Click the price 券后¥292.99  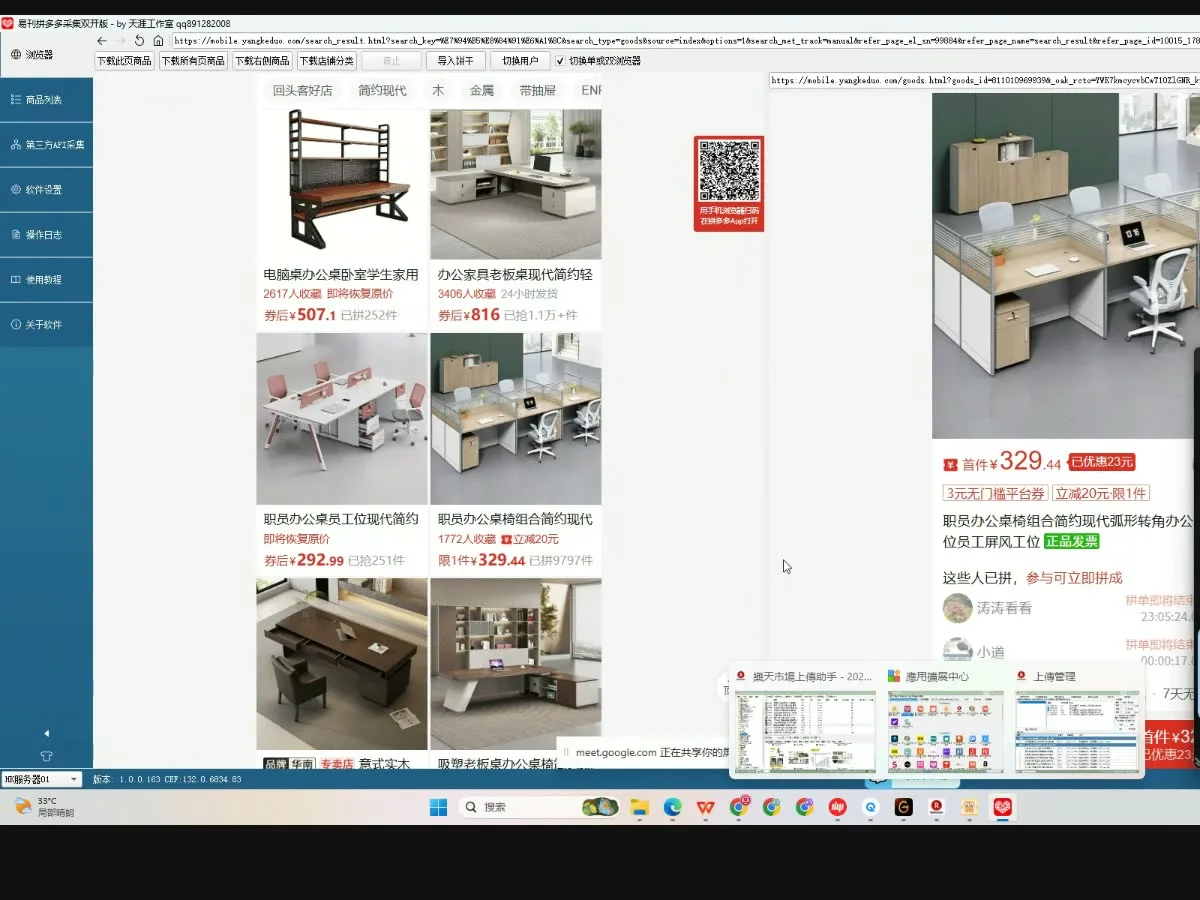click(304, 560)
